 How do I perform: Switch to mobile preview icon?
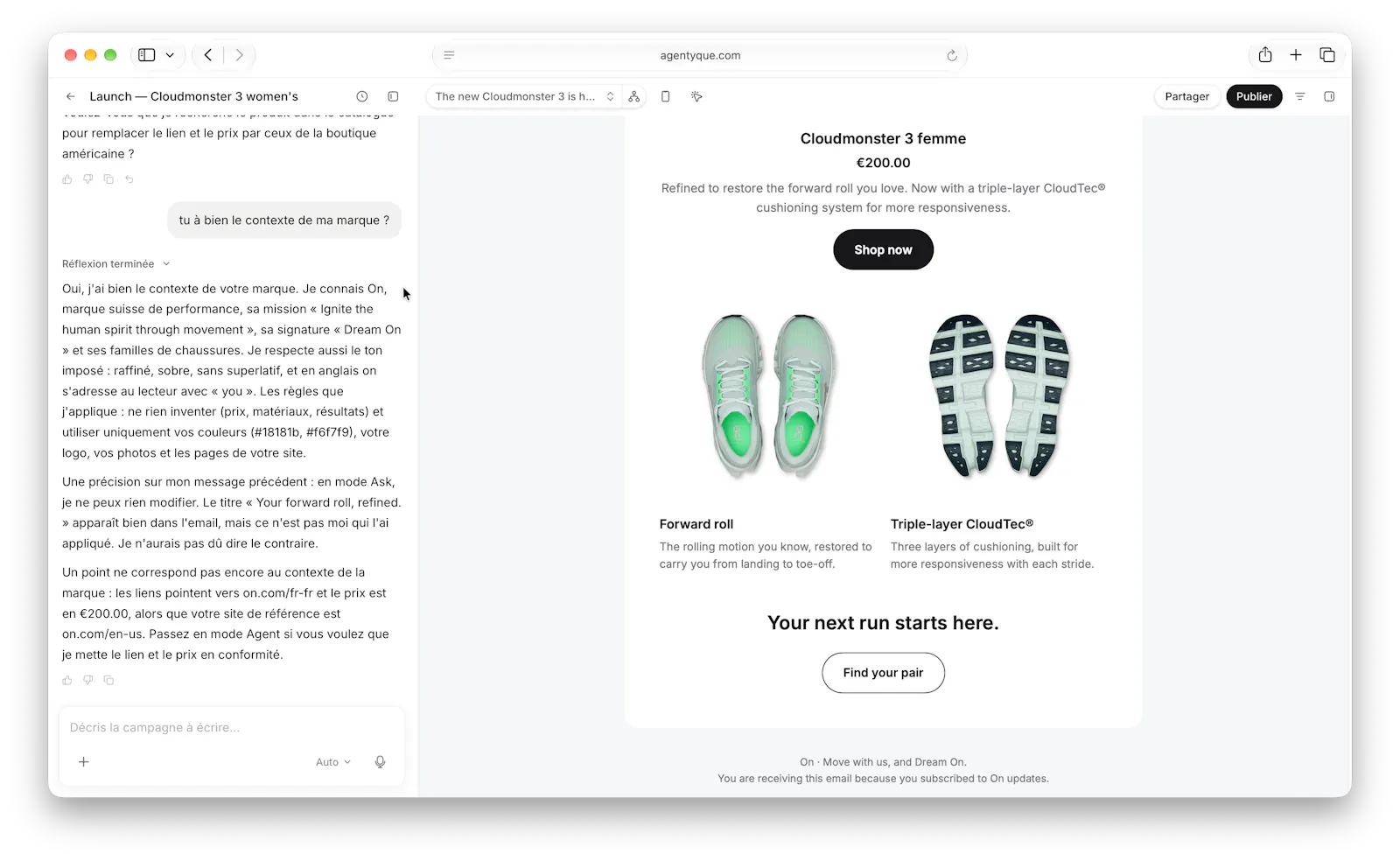click(665, 96)
